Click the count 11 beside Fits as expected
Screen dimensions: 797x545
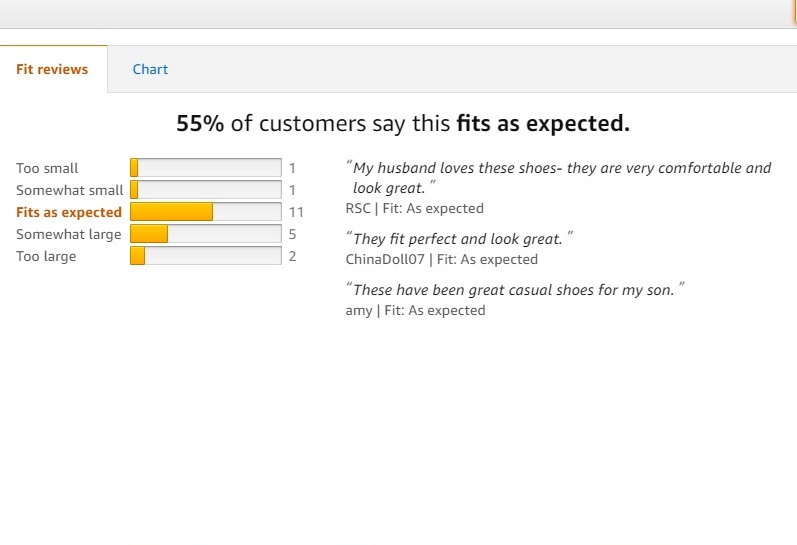pos(296,212)
